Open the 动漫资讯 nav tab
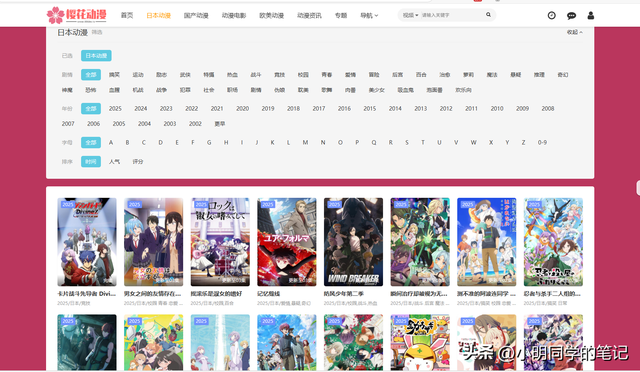 coord(309,16)
